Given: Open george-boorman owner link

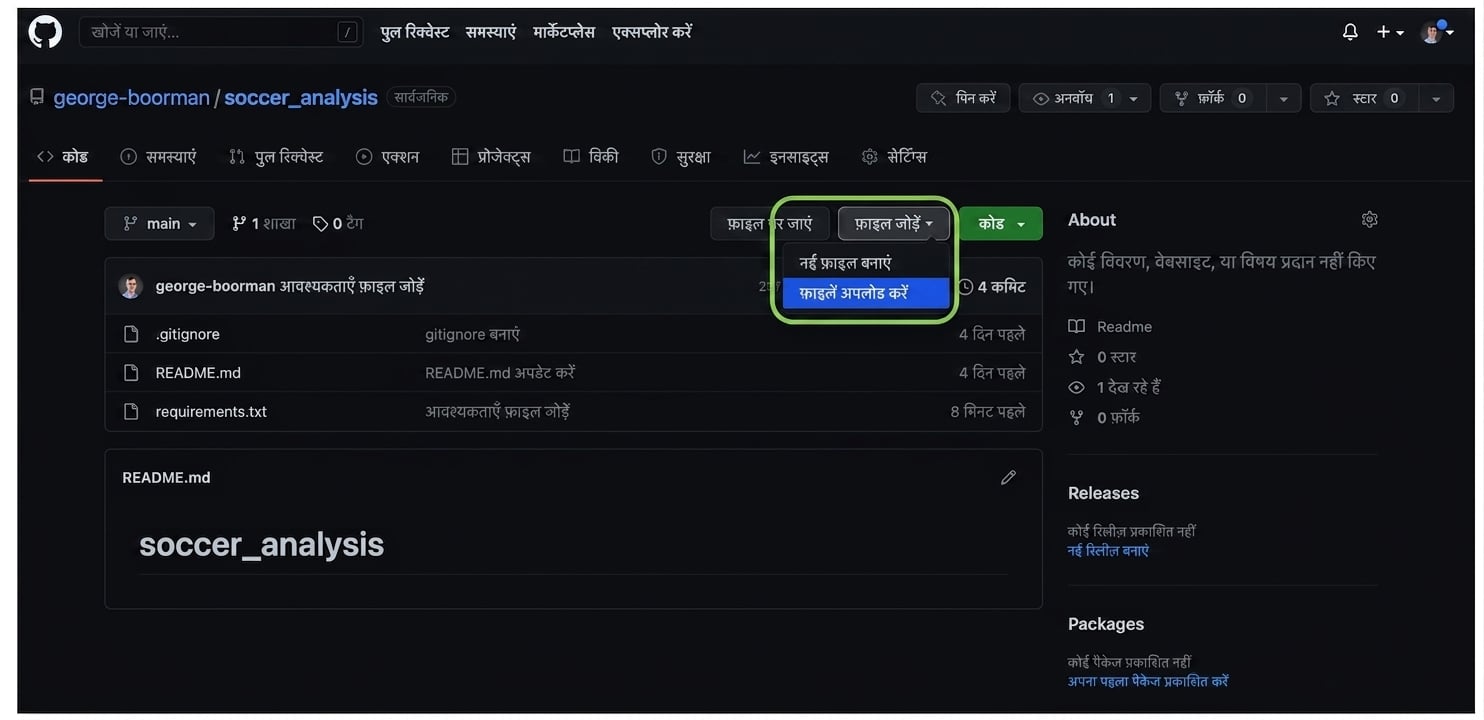Looking at the screenshot, I should [131, 97].
